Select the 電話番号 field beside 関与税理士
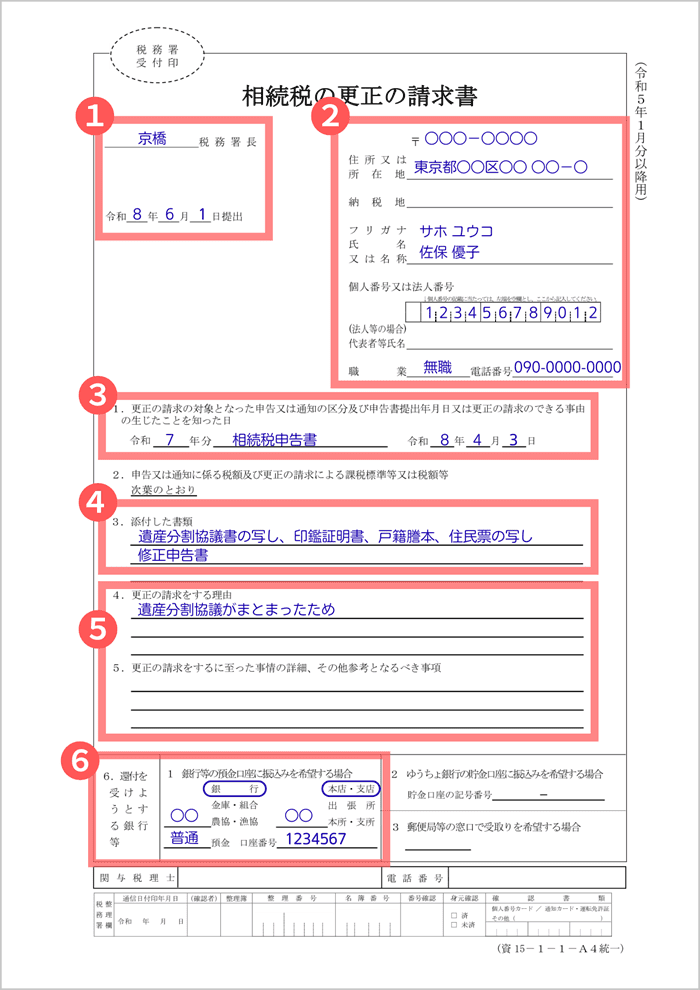 tap(537, 878)
